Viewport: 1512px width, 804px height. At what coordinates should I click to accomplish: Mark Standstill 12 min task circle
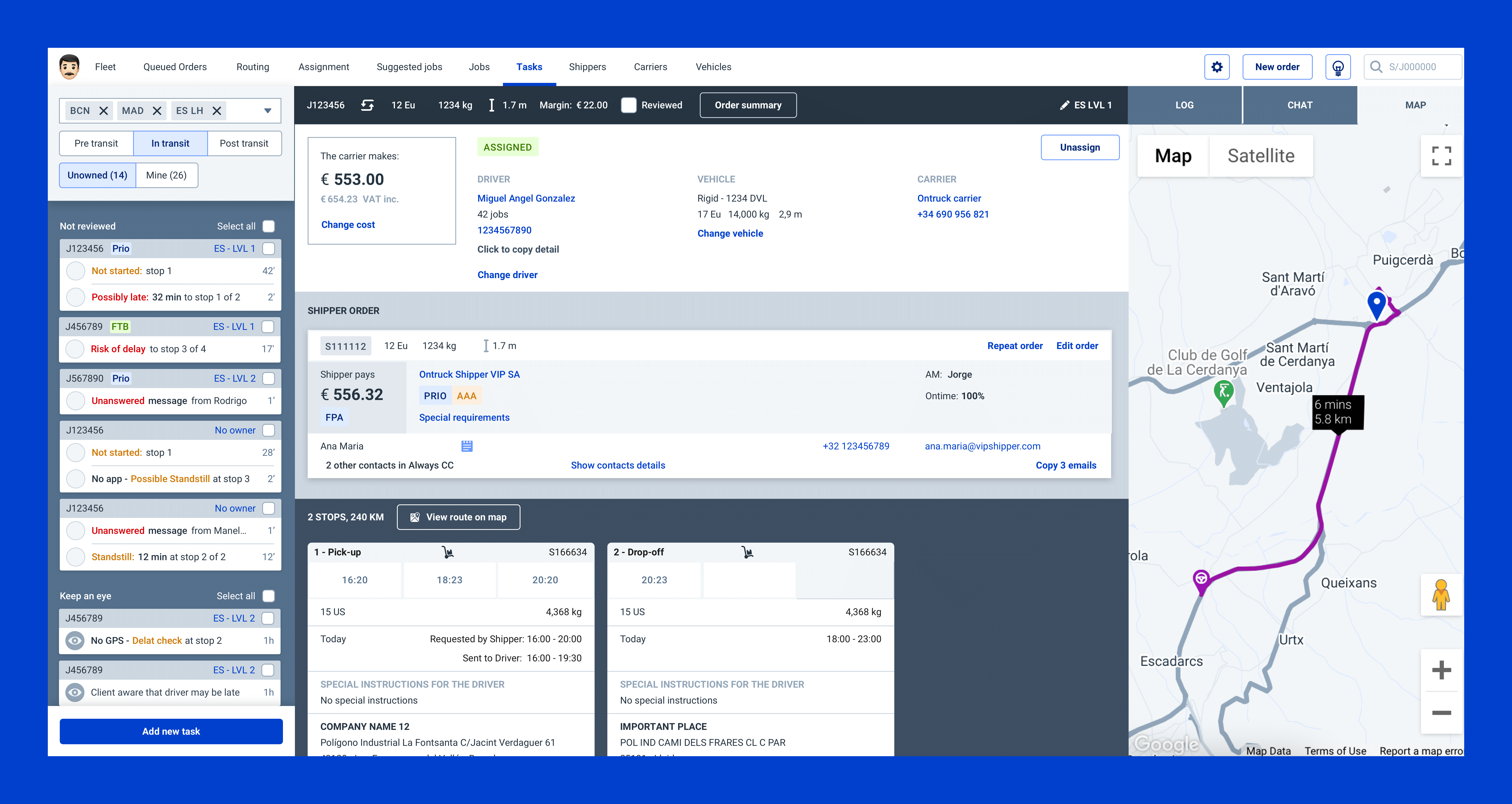coord(76,557)
